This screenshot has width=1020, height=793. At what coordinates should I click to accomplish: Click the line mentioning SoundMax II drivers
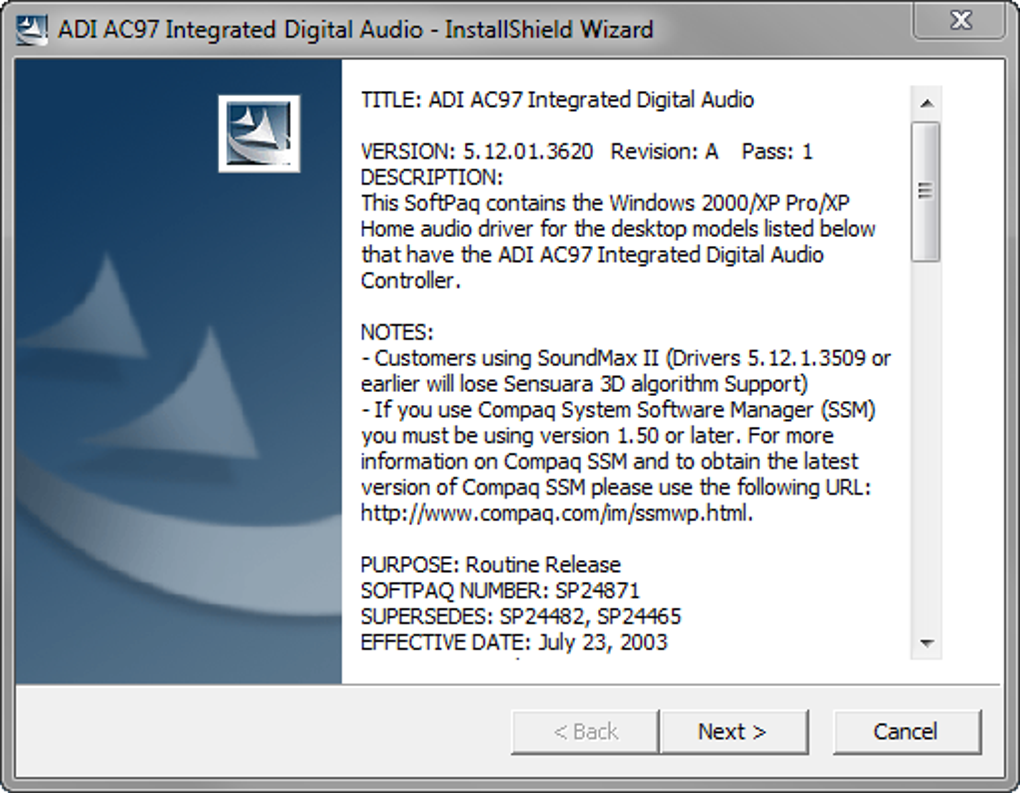click(626, 358)
